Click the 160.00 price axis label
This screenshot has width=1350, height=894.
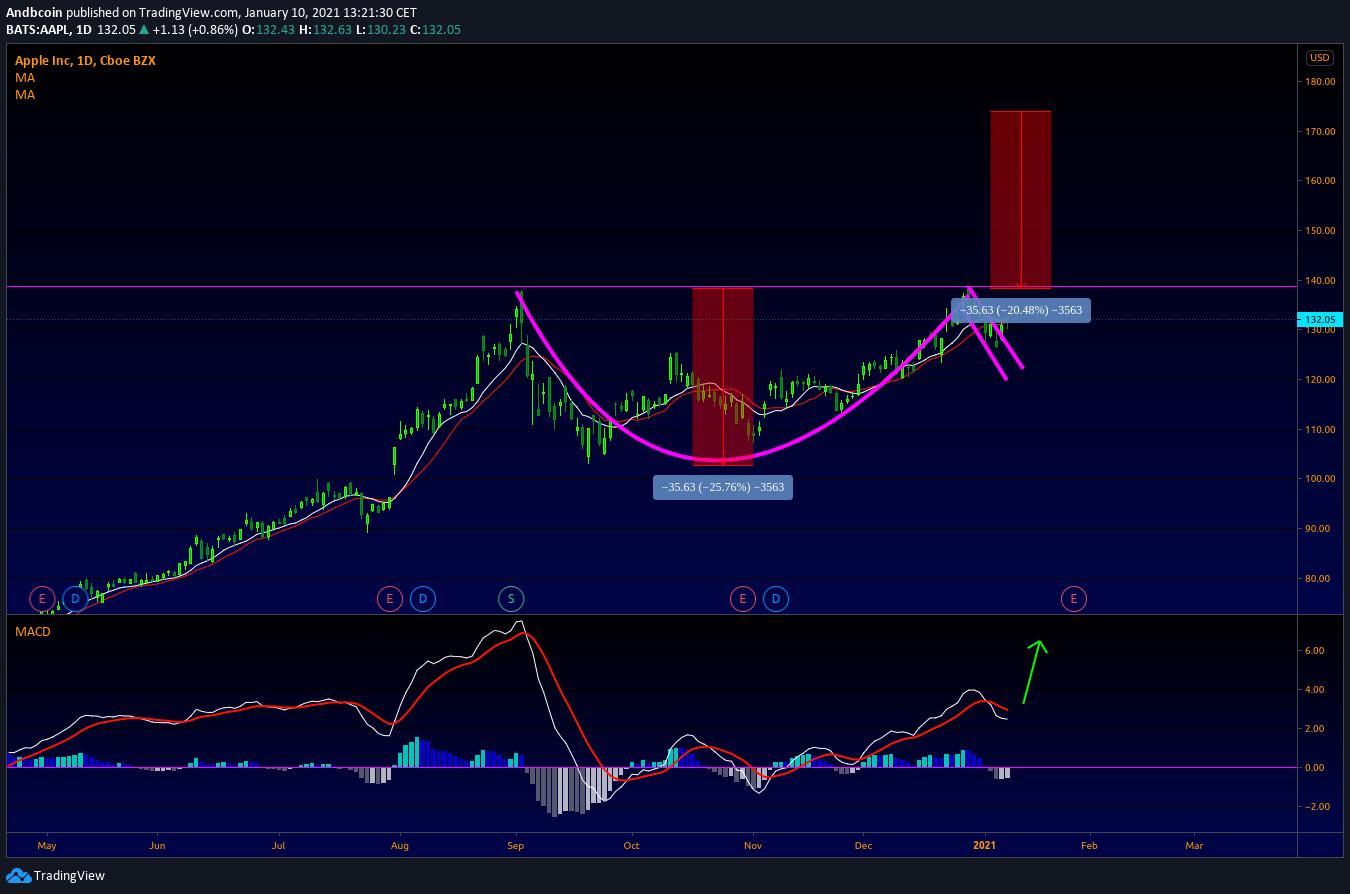1321,181
